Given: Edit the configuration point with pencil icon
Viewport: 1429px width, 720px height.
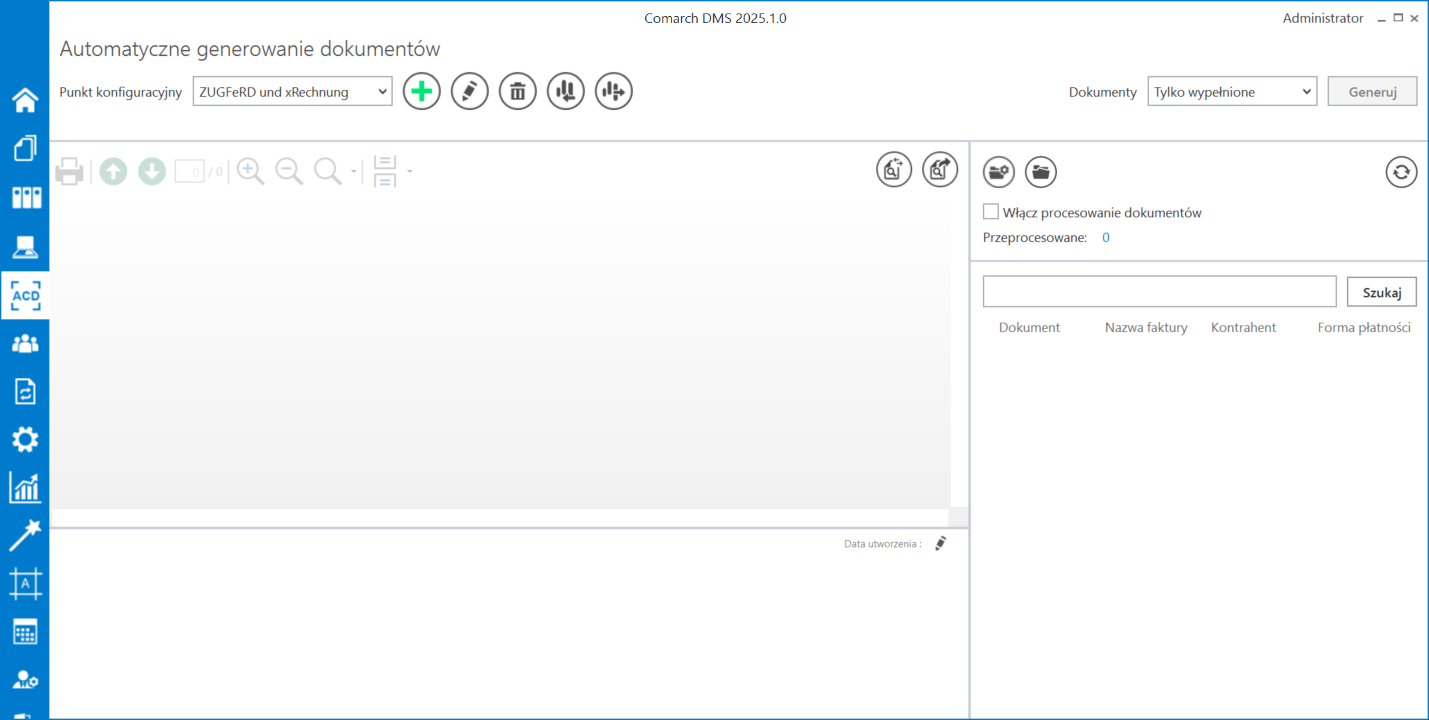Looking at the screenshot, I should tap(470, 92).
